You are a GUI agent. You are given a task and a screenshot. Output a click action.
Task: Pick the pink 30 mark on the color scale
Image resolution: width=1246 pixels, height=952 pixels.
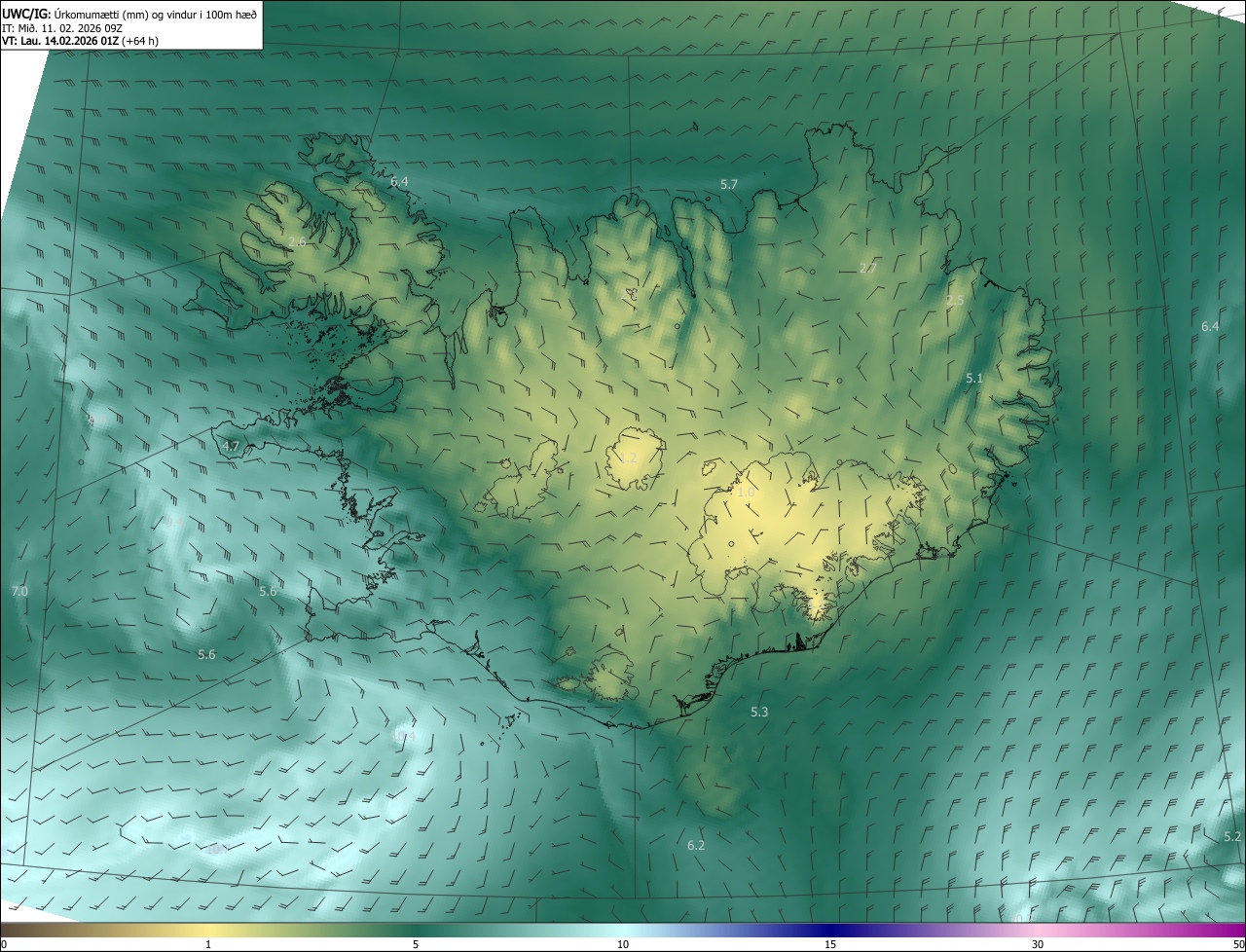(1038, 944)
